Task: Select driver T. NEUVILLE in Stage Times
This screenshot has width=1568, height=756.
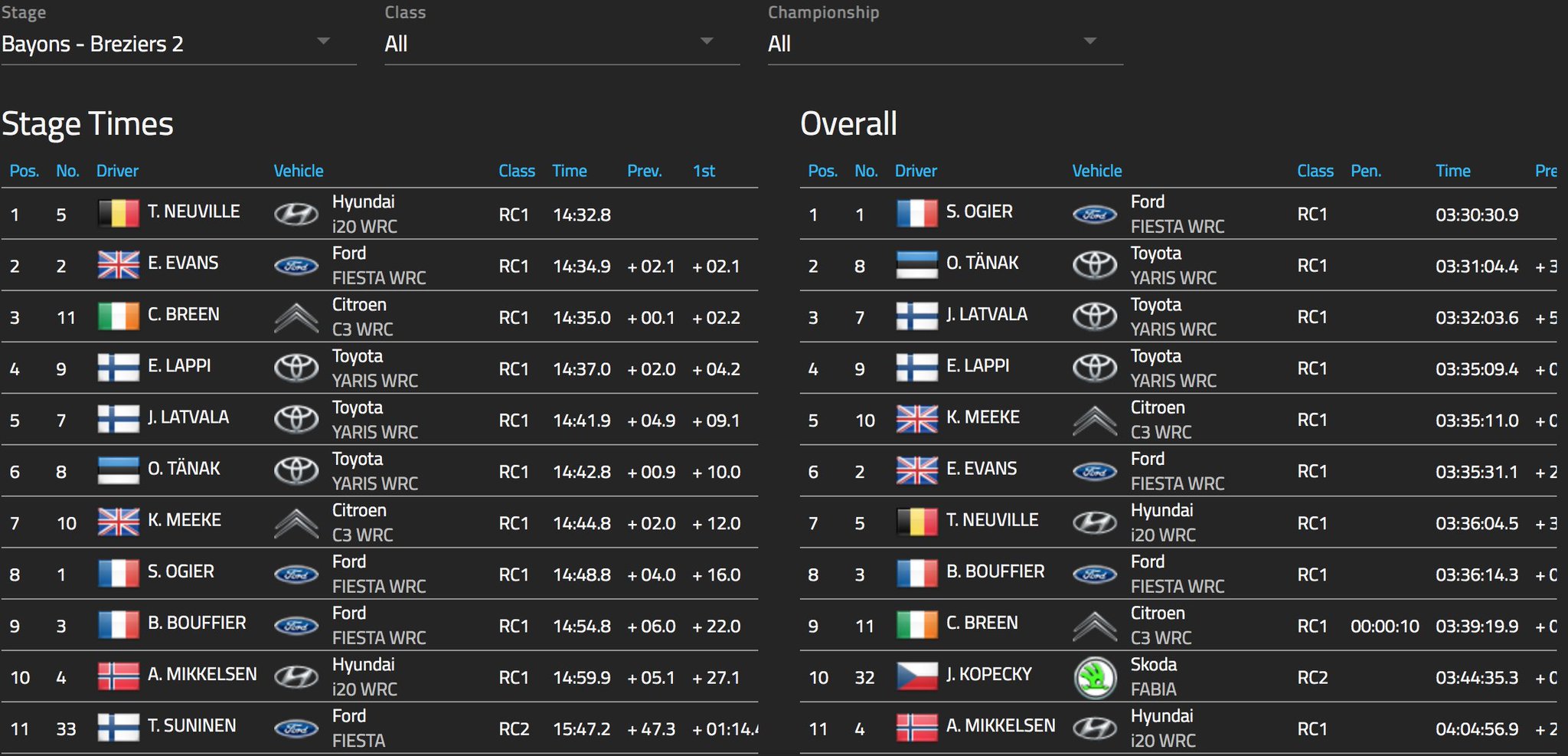Action: (x=194, y=212)
